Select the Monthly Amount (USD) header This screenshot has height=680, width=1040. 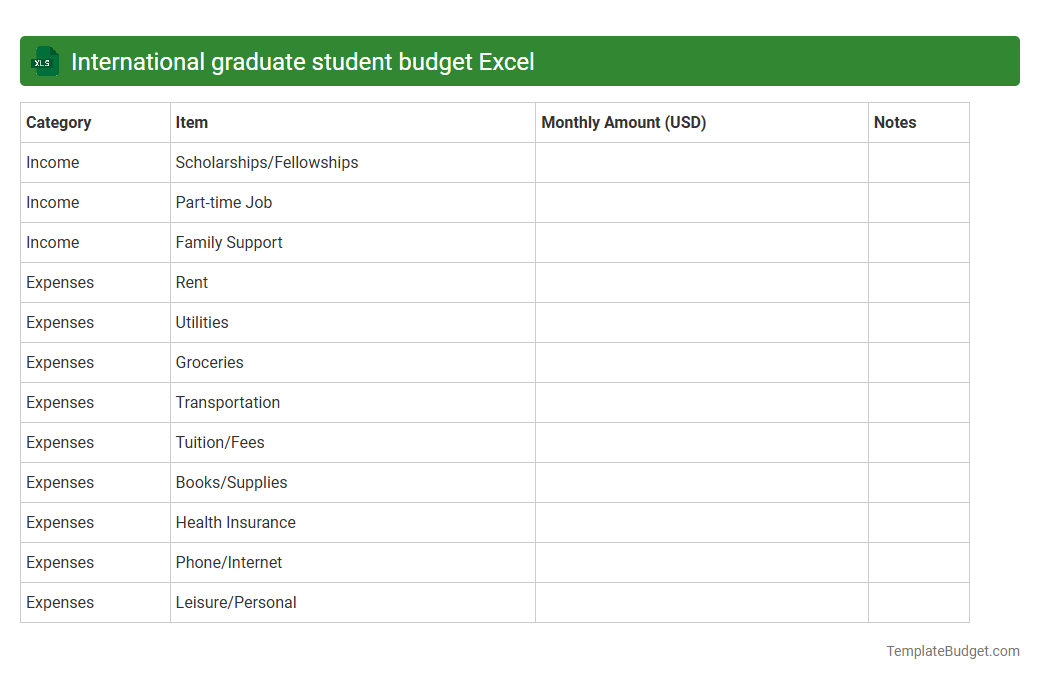623,122
